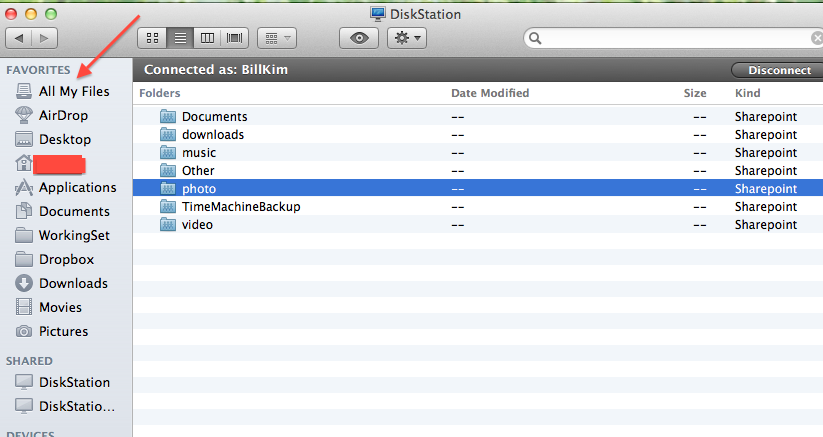The height and width of the screenshot is (437, 823).
Task: Switch to list view
Action: click(180, 38)
